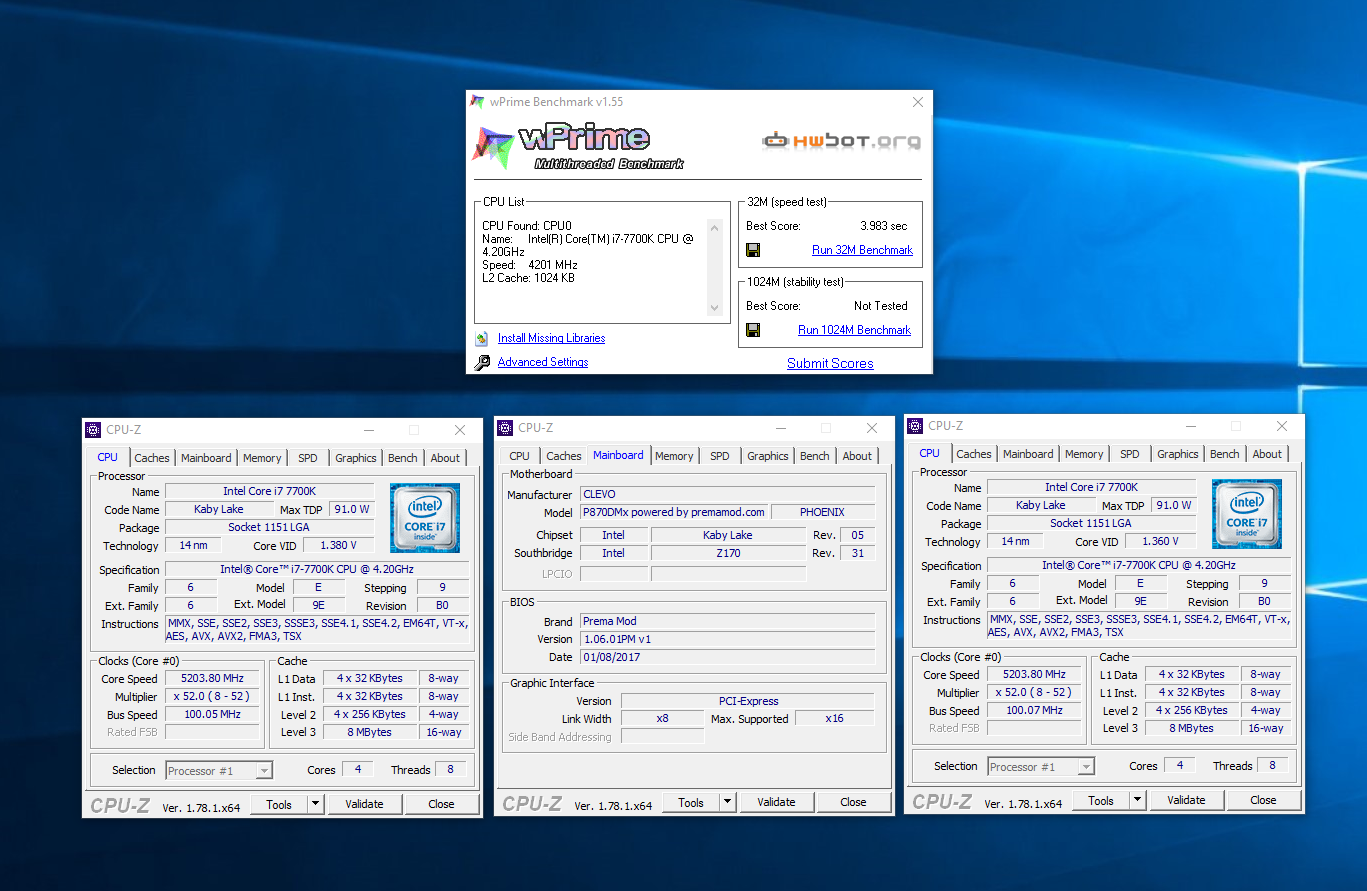Click the icon next to Install Missing Libraries
1367x891 pixels.
482,339
